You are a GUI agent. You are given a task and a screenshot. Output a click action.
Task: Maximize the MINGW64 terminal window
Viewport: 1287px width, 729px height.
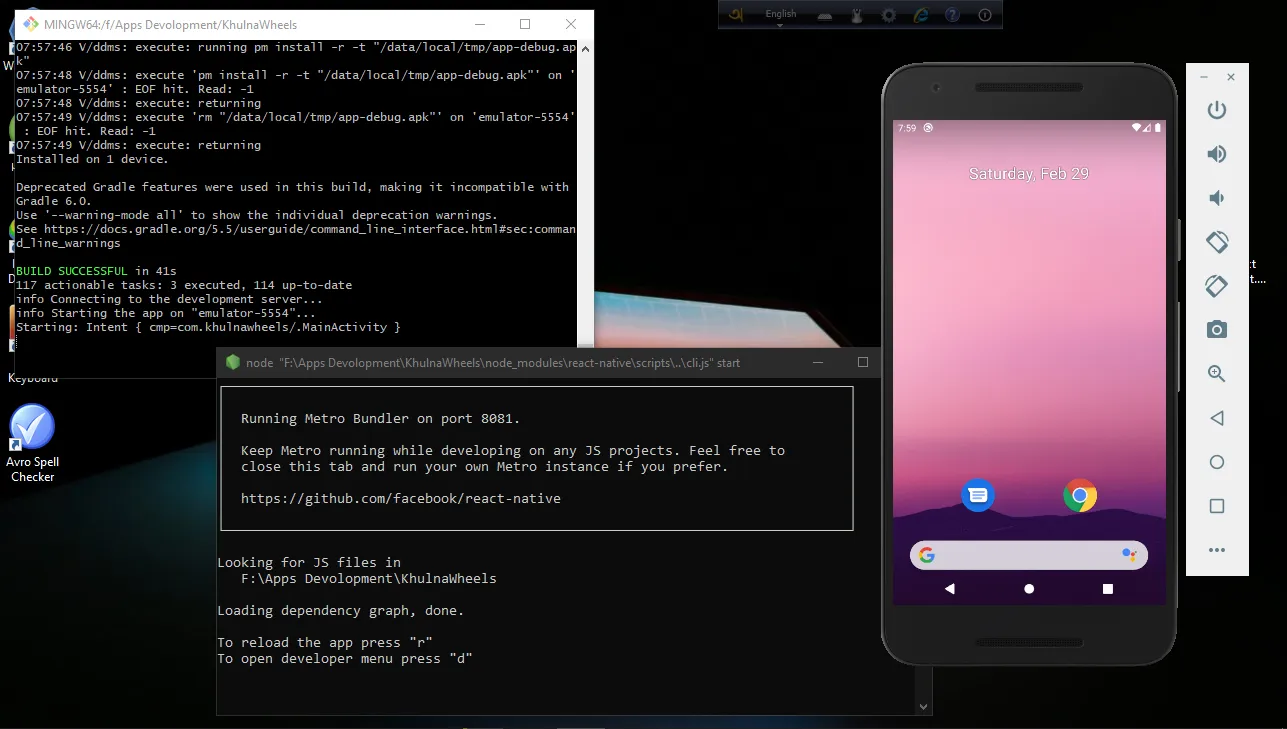pos(525,24)
